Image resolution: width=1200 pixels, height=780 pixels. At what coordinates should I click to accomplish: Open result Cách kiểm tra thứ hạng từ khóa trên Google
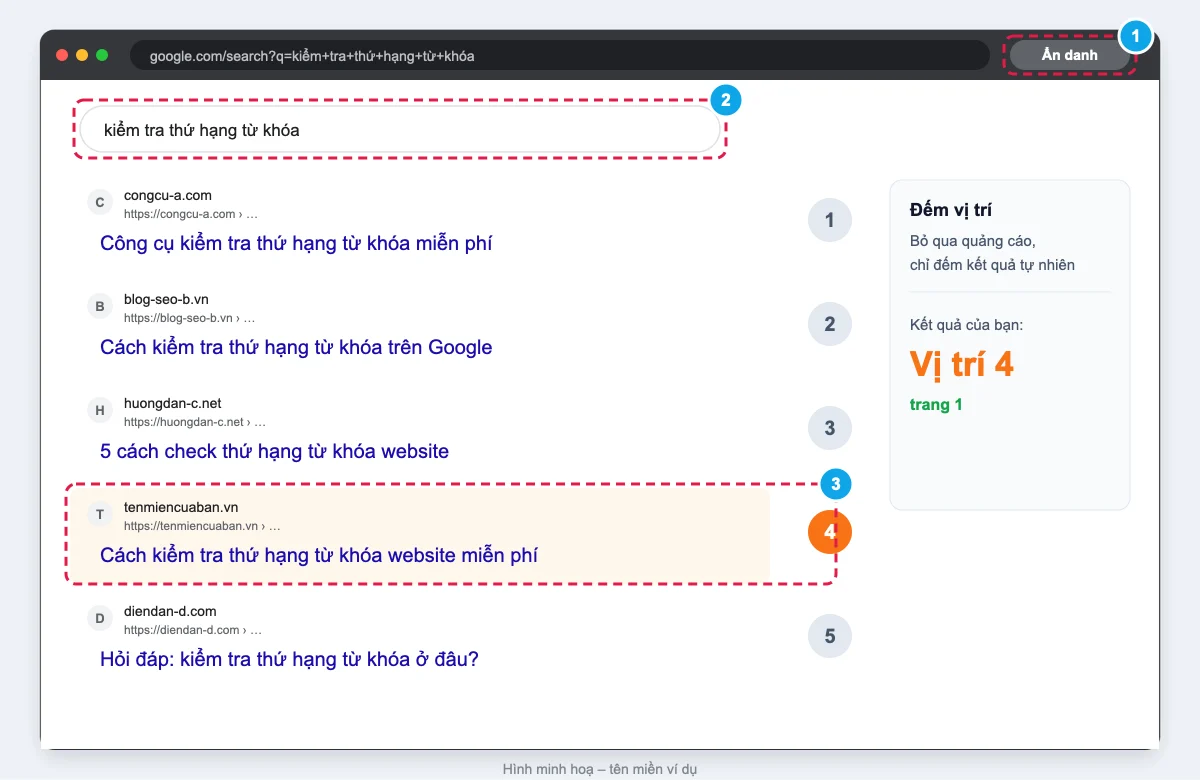[x=296, y=347]
